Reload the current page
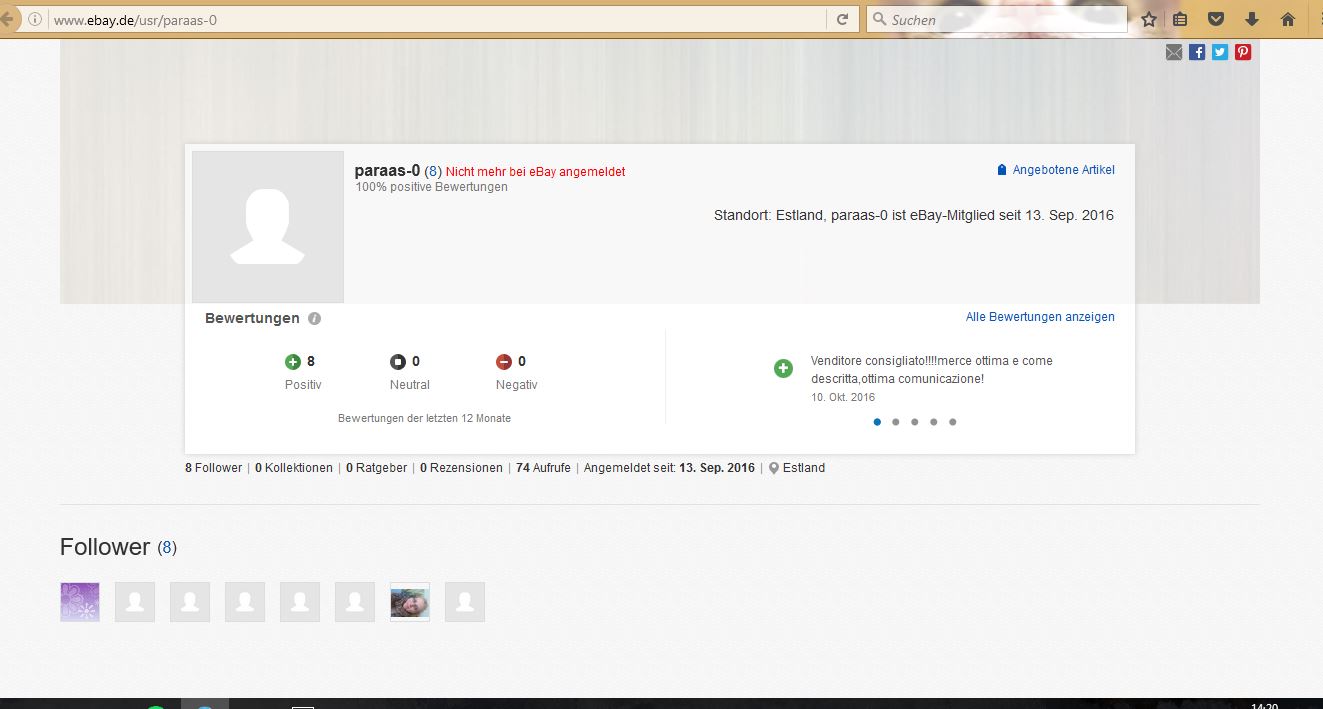1323x709 pixels. click(842, 19)
